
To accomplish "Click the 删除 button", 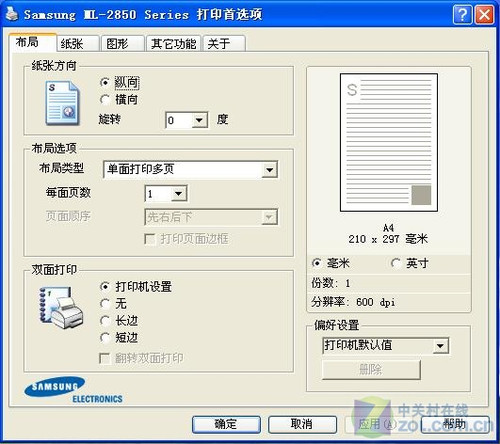I will tap(371, 370).
